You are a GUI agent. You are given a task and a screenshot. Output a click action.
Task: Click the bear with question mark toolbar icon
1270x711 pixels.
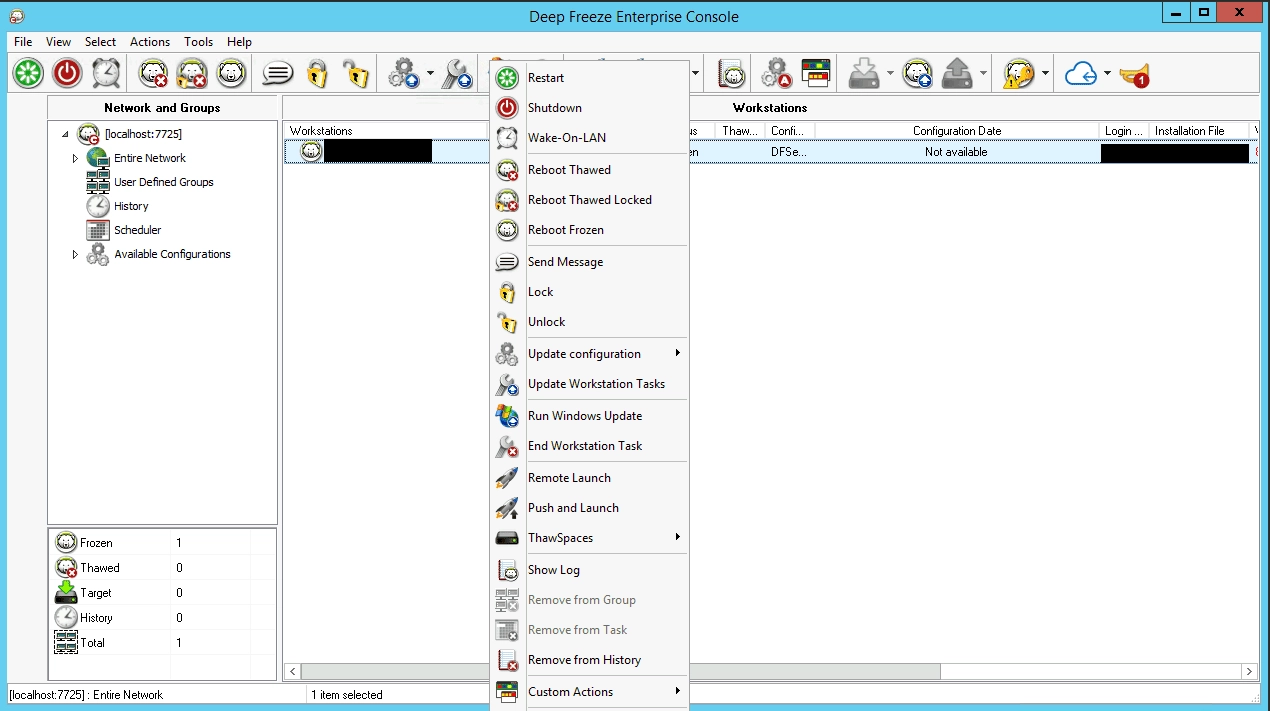(x=1019, y=73)
